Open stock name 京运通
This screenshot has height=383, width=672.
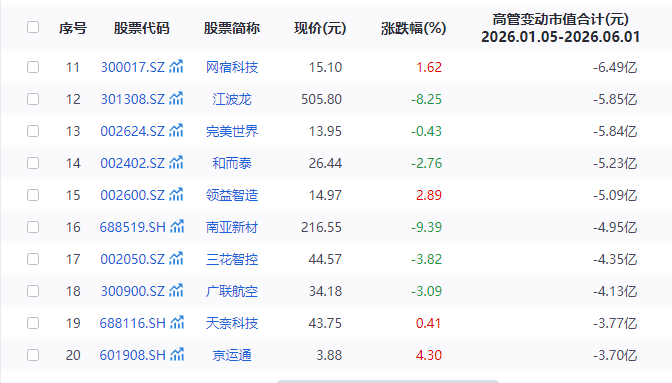232,355
